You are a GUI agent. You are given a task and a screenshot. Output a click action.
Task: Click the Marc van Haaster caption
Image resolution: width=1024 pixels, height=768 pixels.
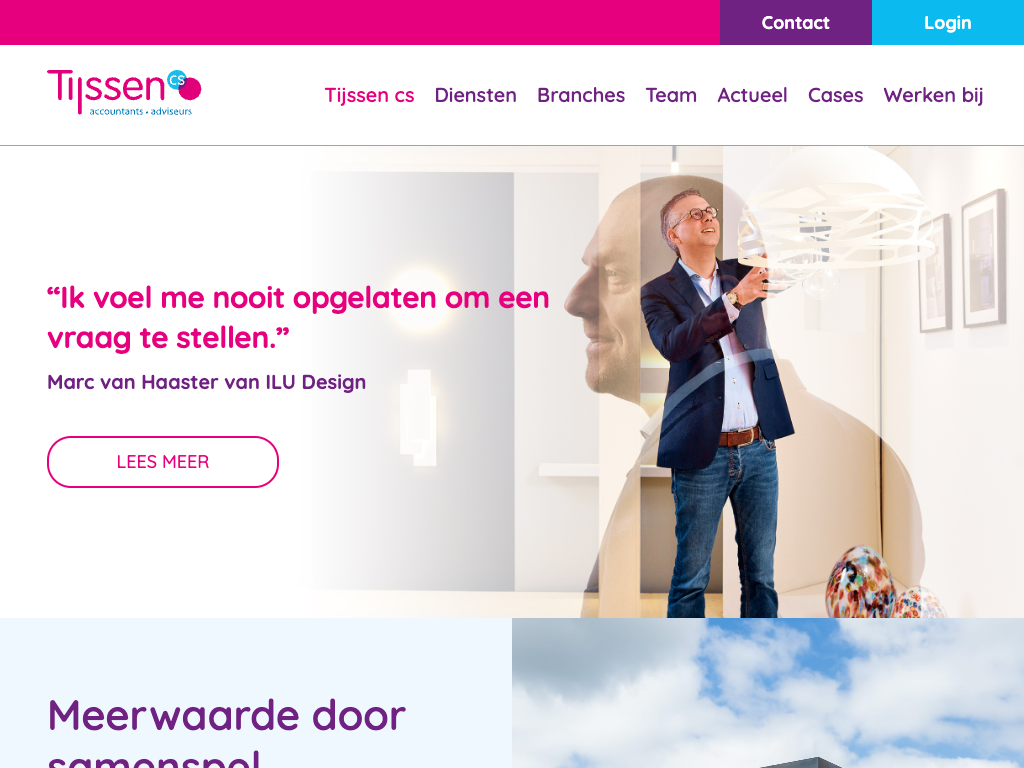tap(206, 382)
